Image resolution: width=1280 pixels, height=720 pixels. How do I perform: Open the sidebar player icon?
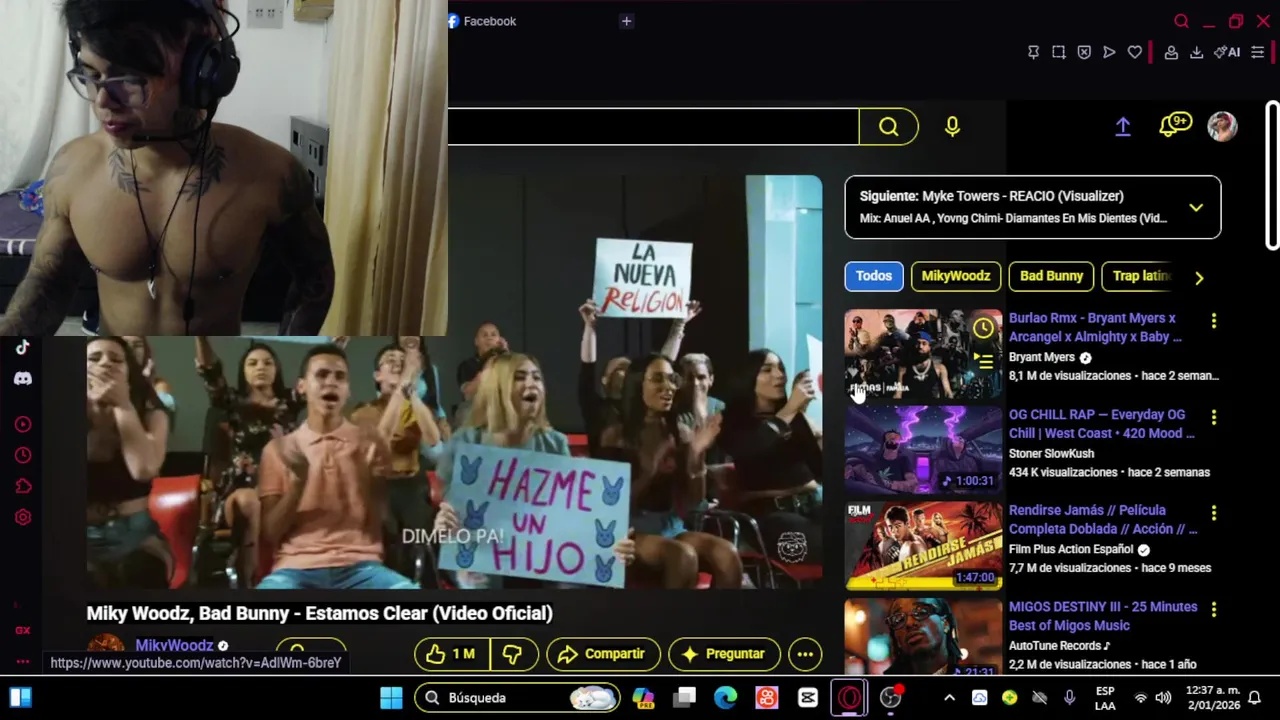23,424
